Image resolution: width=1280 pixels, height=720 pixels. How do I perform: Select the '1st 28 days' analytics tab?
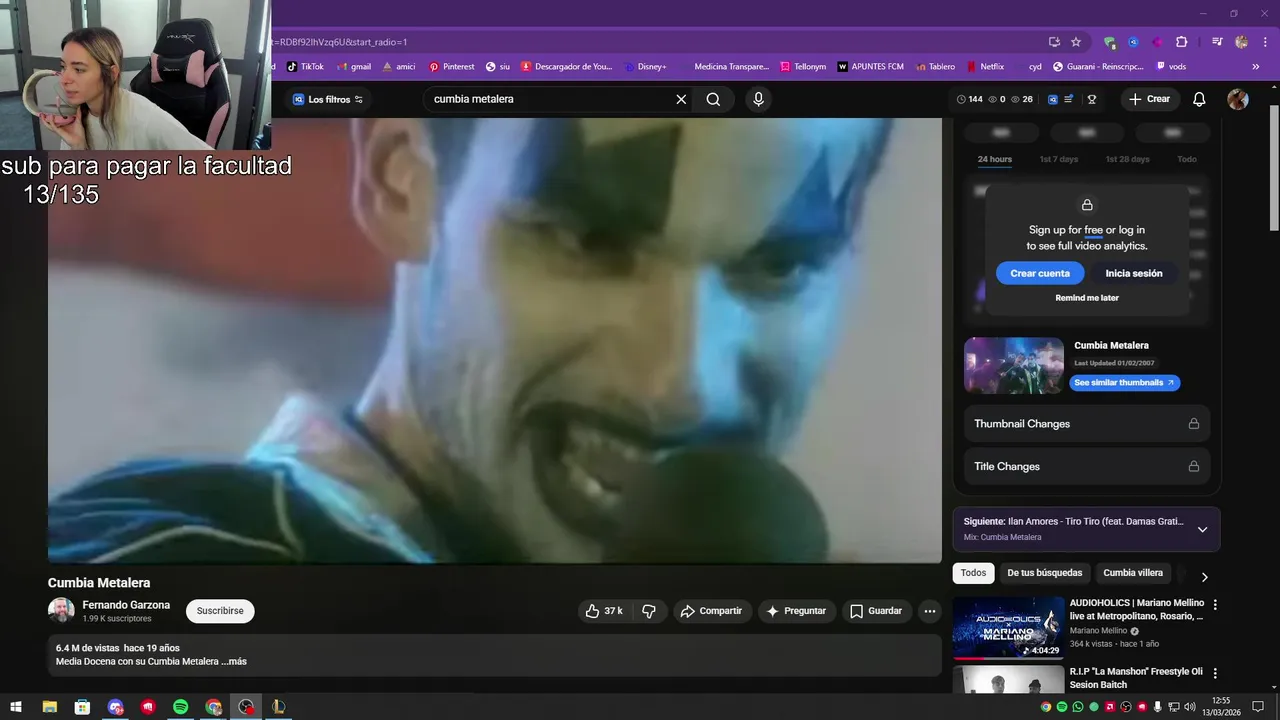(1127, 160)
